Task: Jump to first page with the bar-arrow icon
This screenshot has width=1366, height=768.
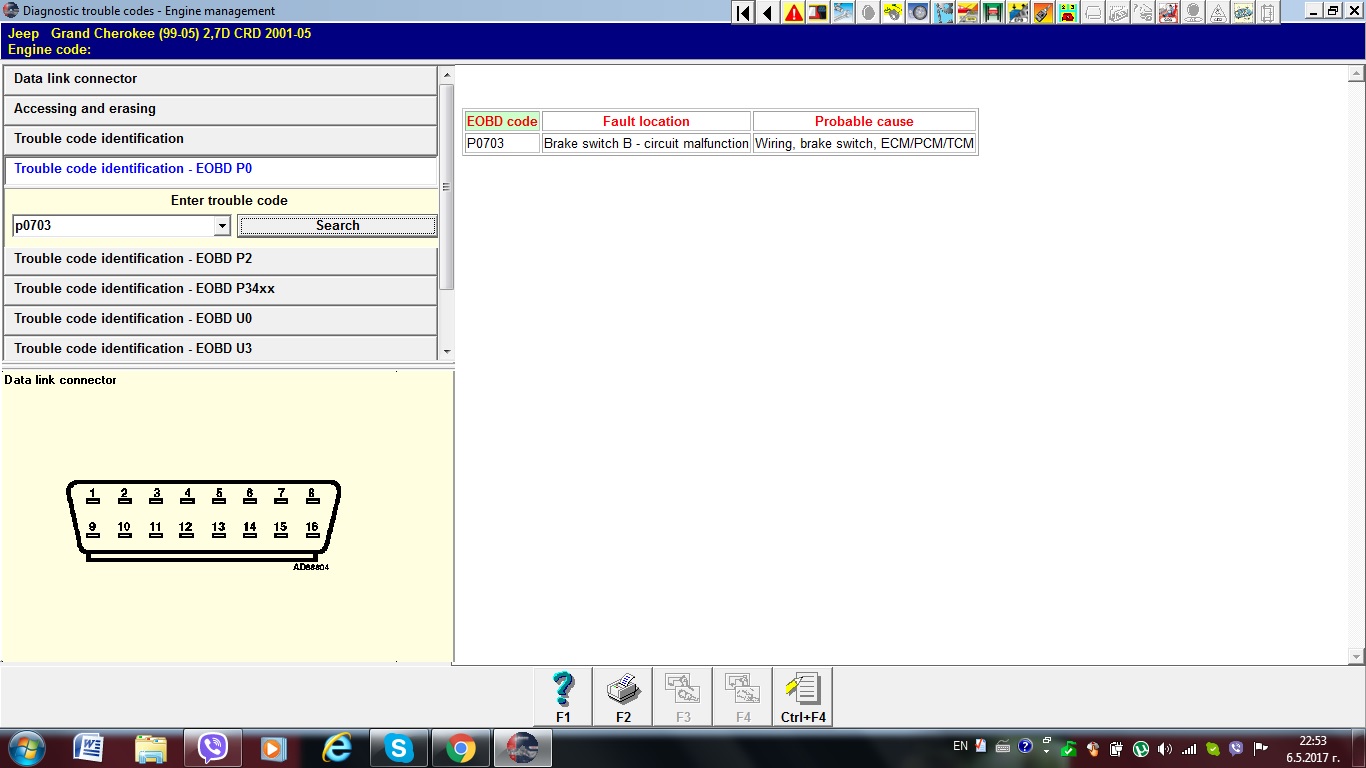Action: point(743,12)
